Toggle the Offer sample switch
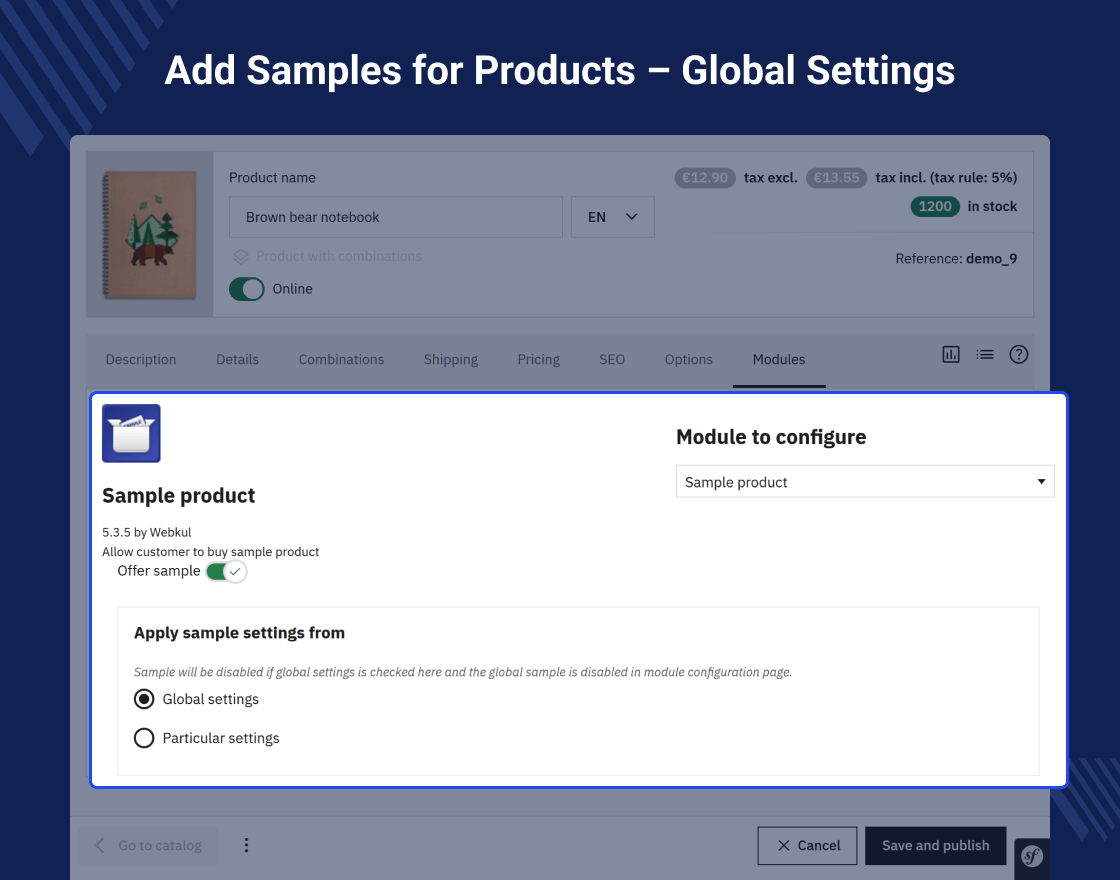 [226, 571]
